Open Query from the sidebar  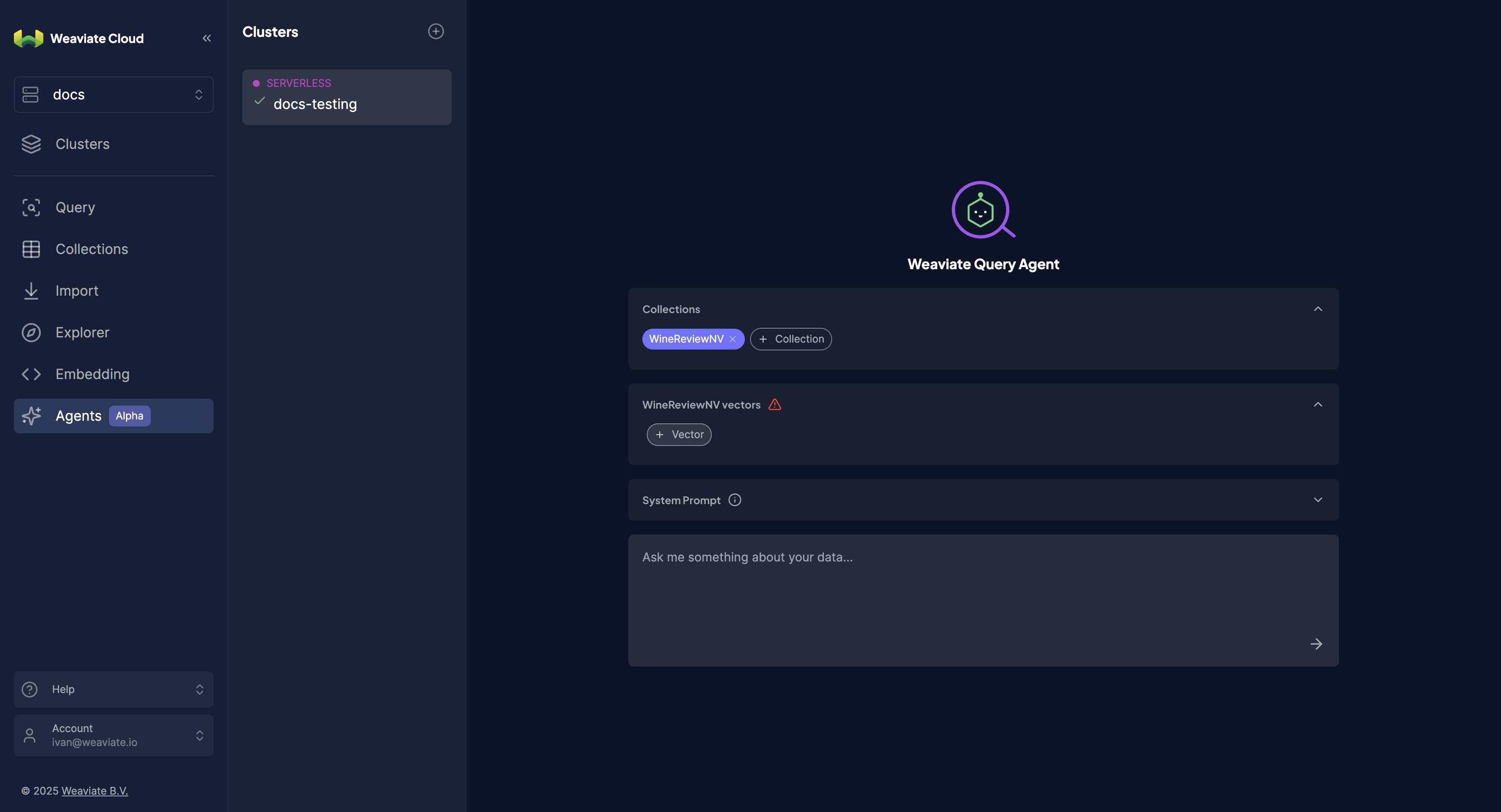(x=114, y=208)
